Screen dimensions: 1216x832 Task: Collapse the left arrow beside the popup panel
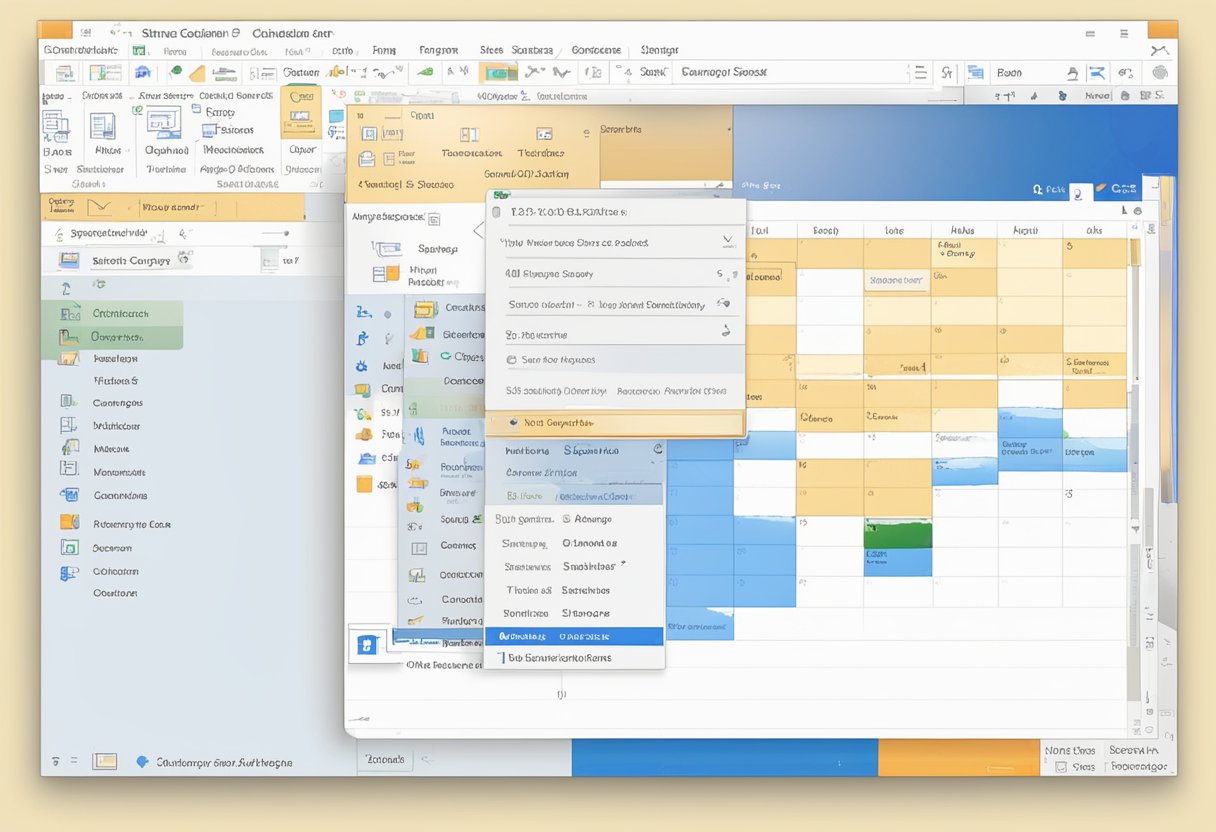[x=478, y=230]
